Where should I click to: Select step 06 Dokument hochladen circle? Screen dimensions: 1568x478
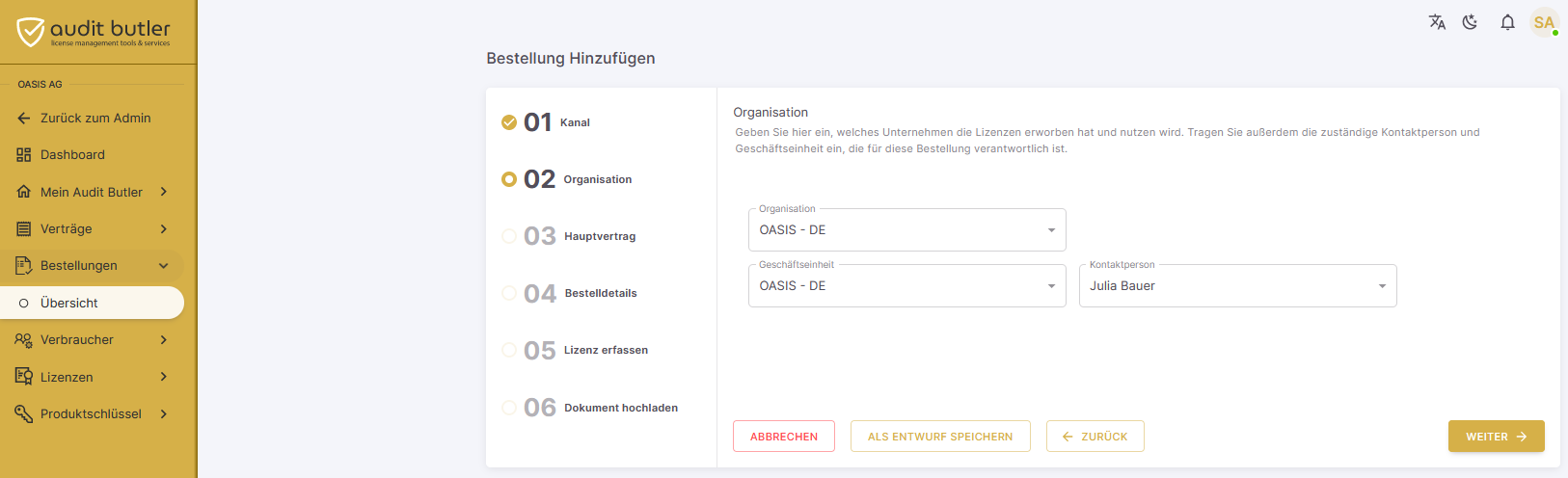(x=509, y=408)
